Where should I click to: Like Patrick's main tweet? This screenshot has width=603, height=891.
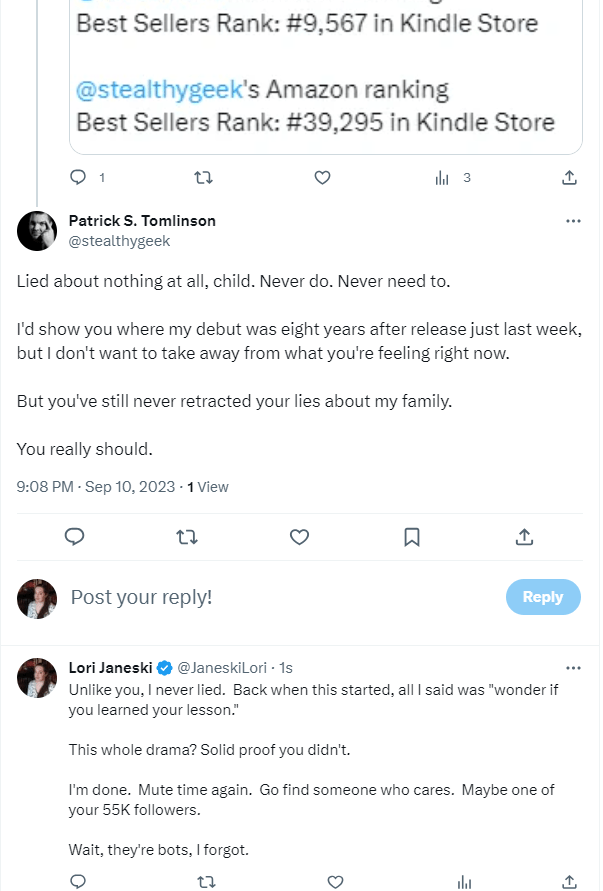coord(299,537)
